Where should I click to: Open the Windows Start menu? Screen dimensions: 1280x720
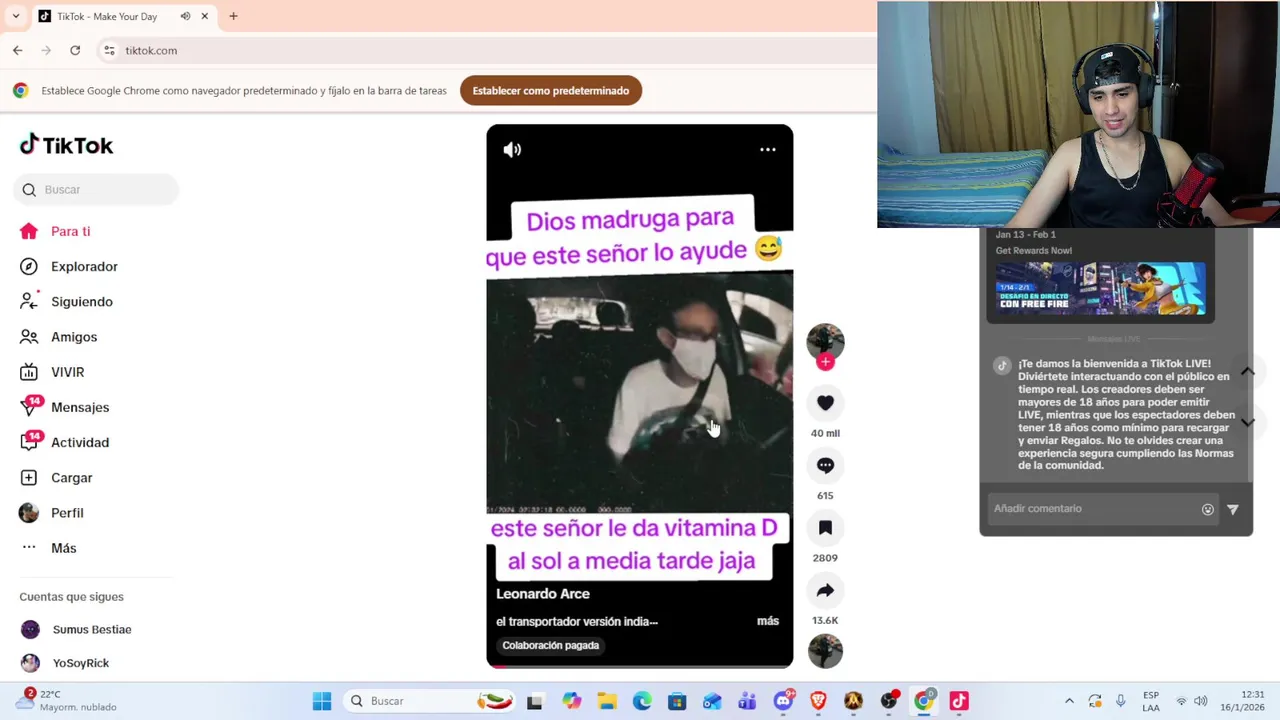pos(322,701)
